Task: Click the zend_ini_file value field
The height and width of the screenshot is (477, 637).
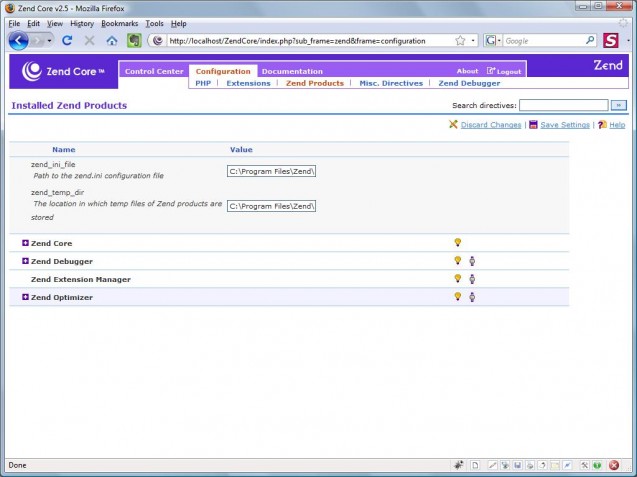Action: coord(271,171)
